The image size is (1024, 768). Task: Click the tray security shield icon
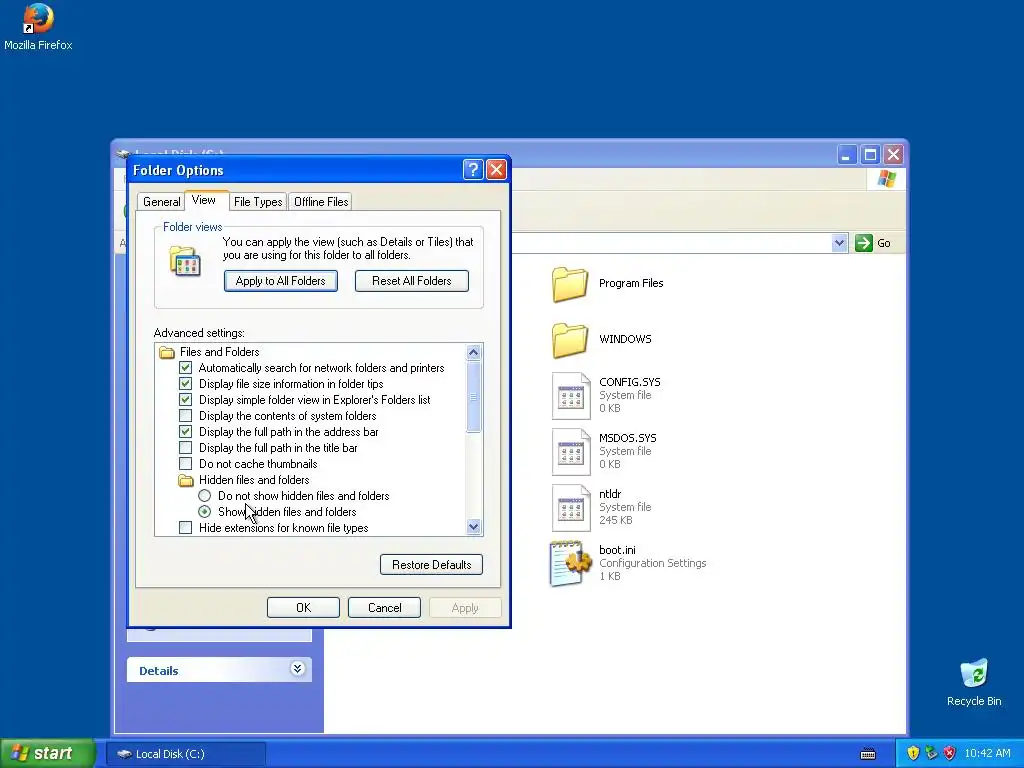coord(913,754)
